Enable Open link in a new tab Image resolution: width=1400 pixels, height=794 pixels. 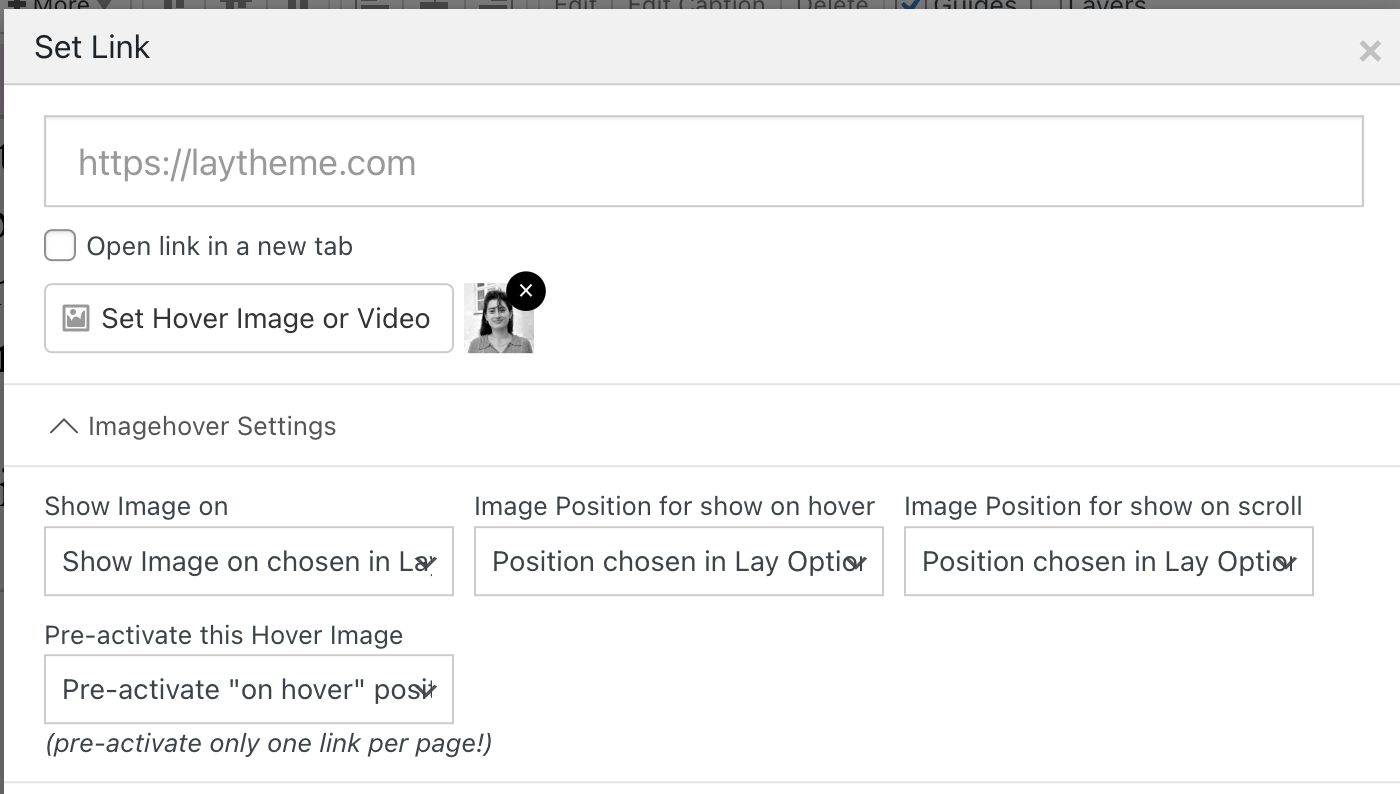(60, 246)
